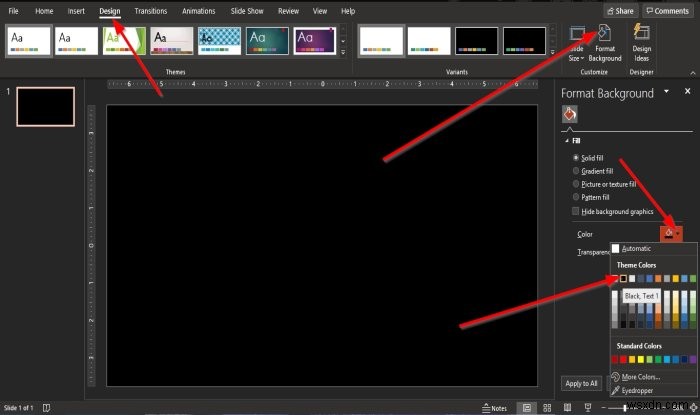The height and width of the screenshot is (415, 700).
Task: Open the Review tab
Action: 288,11
